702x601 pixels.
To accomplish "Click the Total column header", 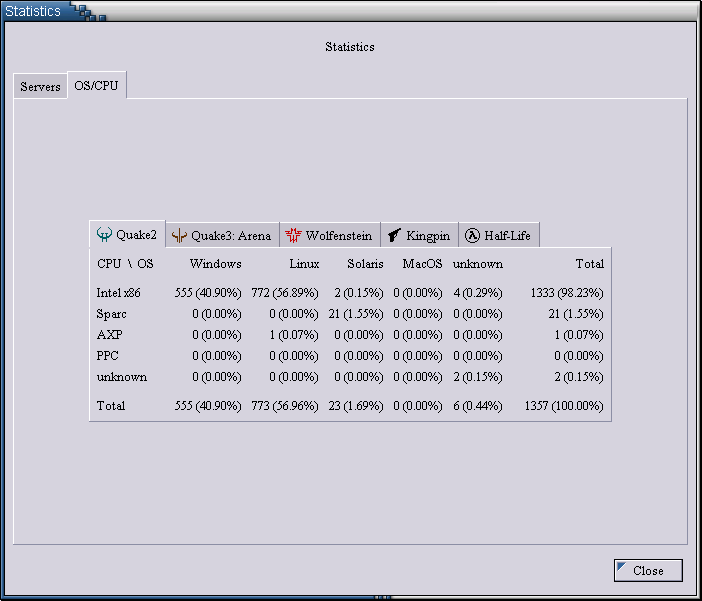I will point(590,264).
